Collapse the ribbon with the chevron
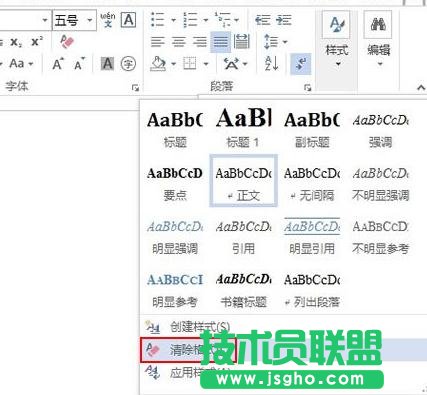The height and width of the screenshot is (395, 427). [x=421, y=87]
